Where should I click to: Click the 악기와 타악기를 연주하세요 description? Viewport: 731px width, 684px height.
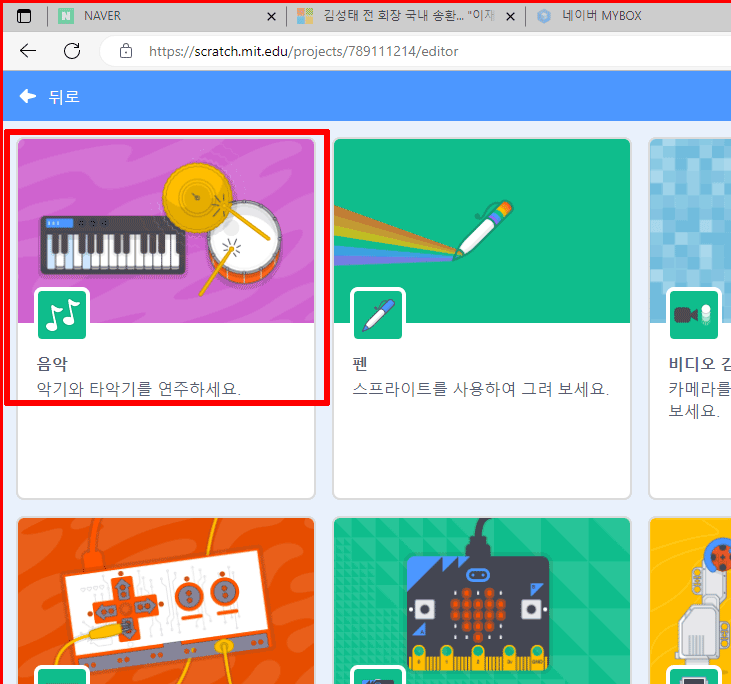coord(138,388)
